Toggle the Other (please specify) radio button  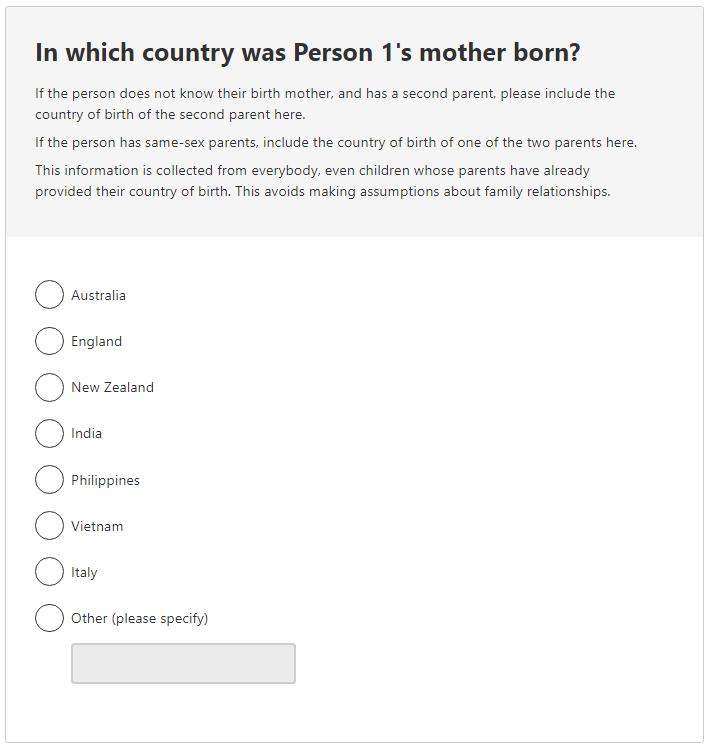click(49, 618)
